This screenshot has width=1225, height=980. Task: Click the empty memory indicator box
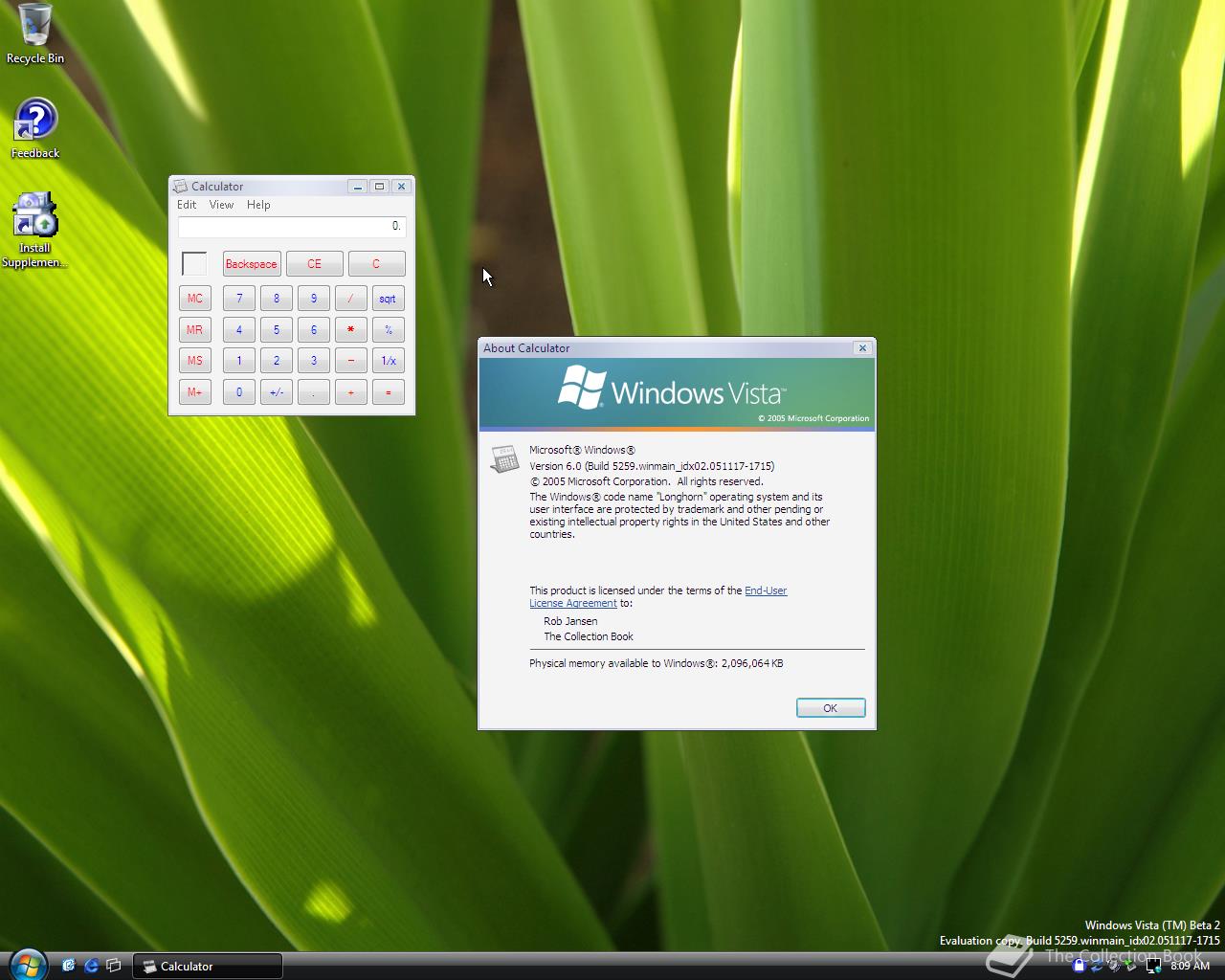(194, 264)
